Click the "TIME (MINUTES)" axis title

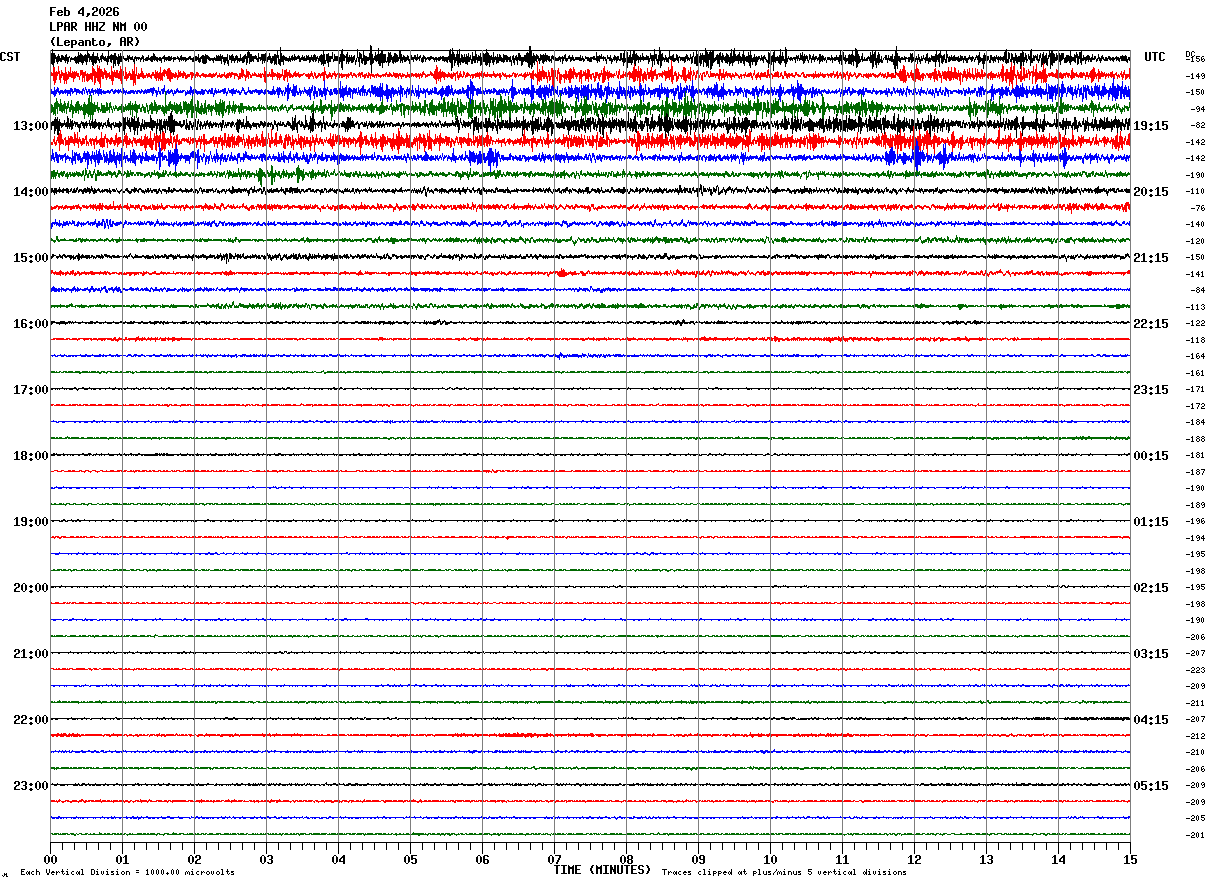click(x=602, y=870)
